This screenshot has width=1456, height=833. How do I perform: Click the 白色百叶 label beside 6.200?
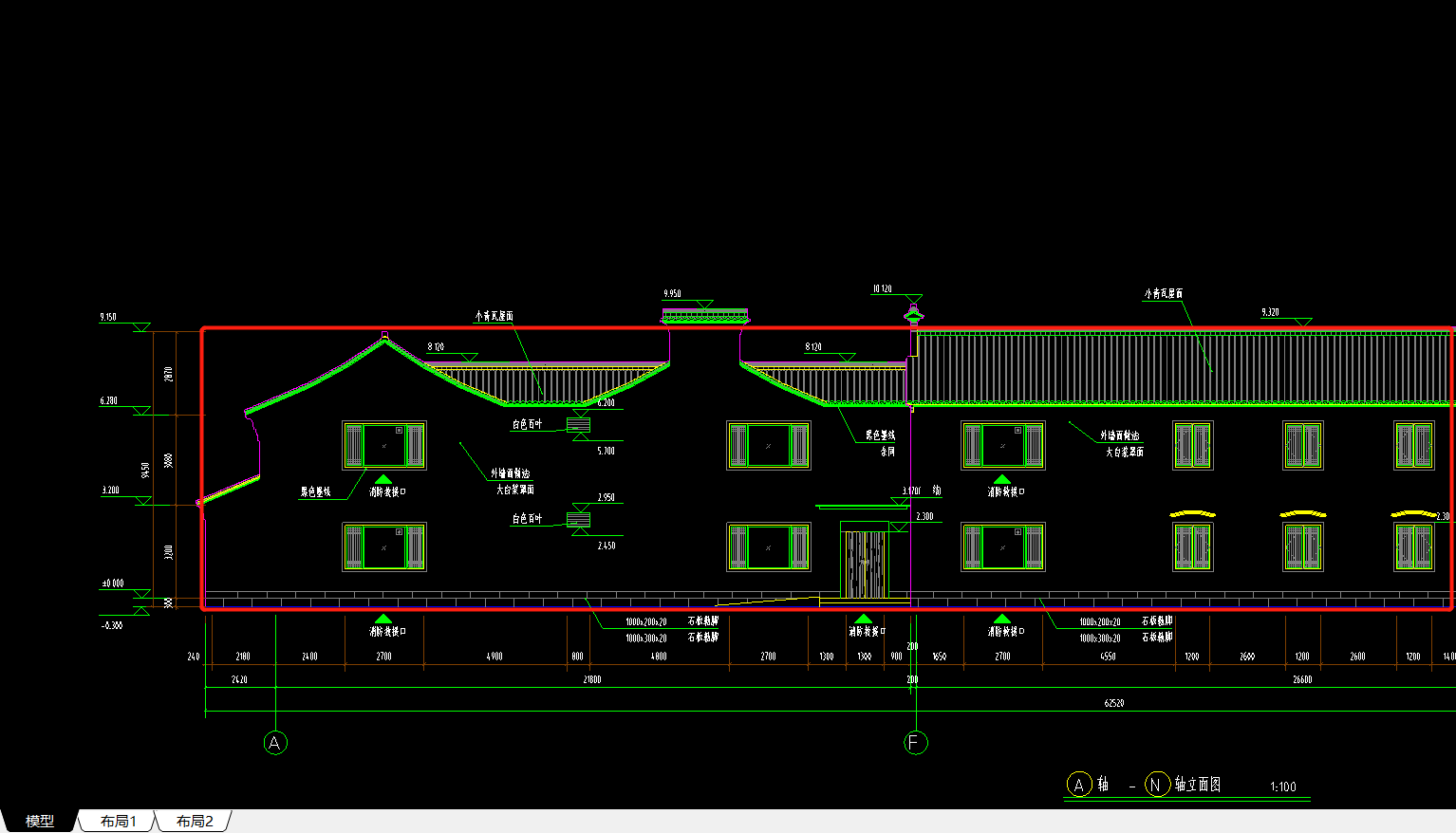tap(527, 424)
